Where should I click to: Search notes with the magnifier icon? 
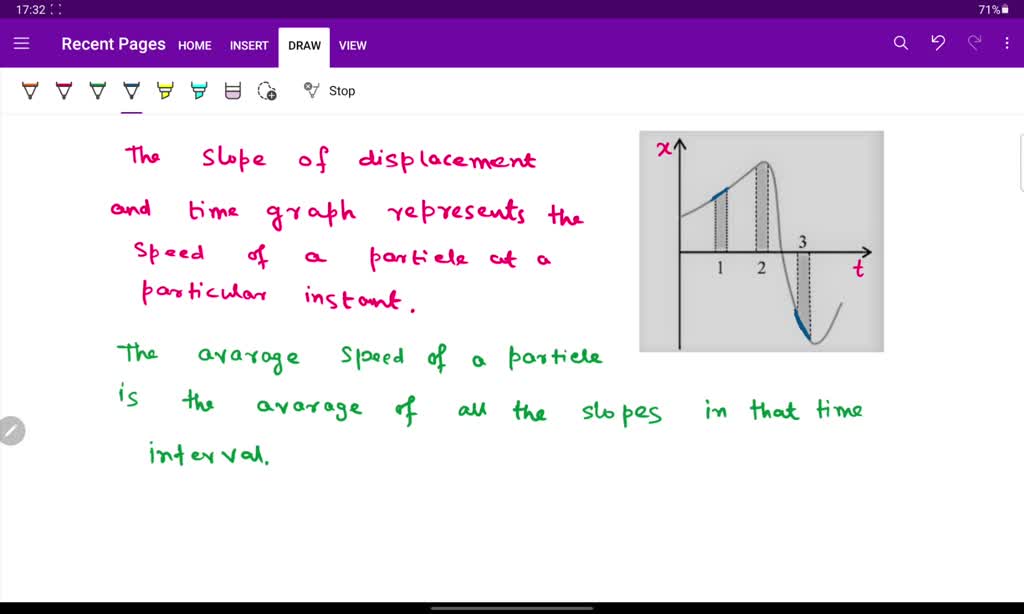[900, 43]
